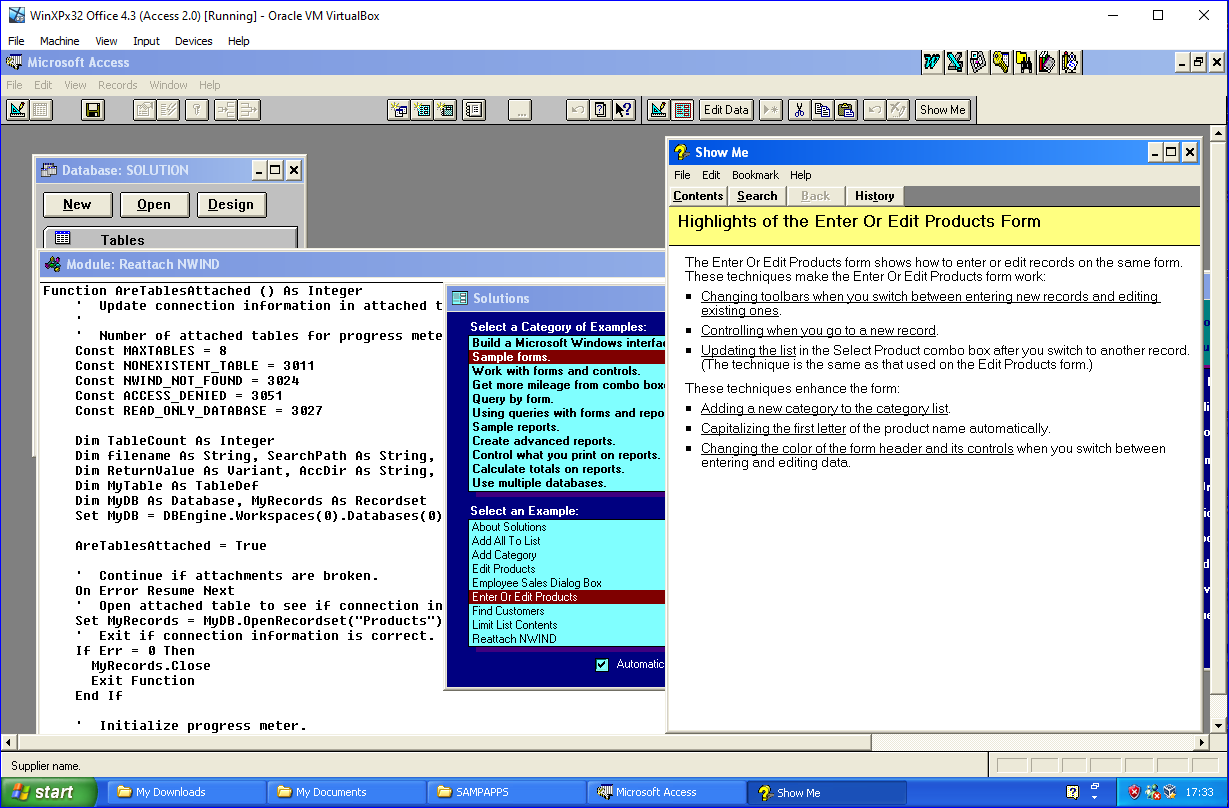
Task: Switch to My Downloads taskbar item
Action: (187, 792)
